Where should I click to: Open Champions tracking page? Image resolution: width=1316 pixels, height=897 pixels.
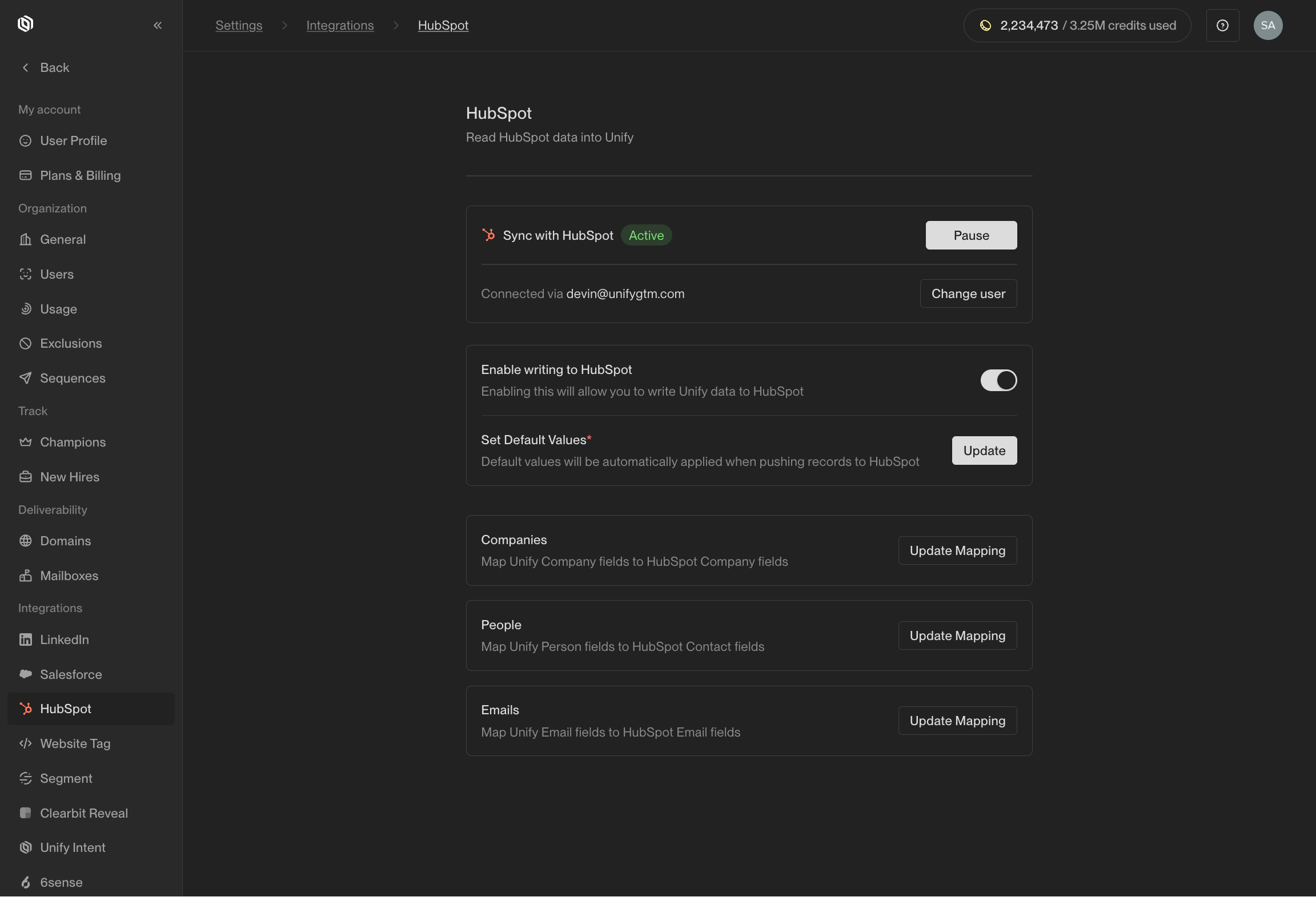[73, 442]
